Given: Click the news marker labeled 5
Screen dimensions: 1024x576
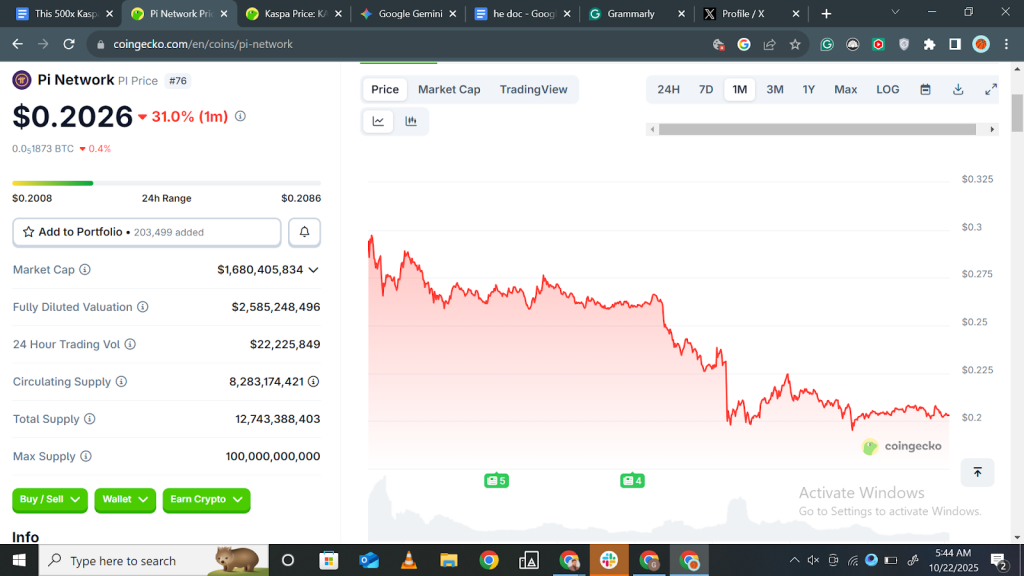Looking at the screenshot, I should tap(496, 481).
